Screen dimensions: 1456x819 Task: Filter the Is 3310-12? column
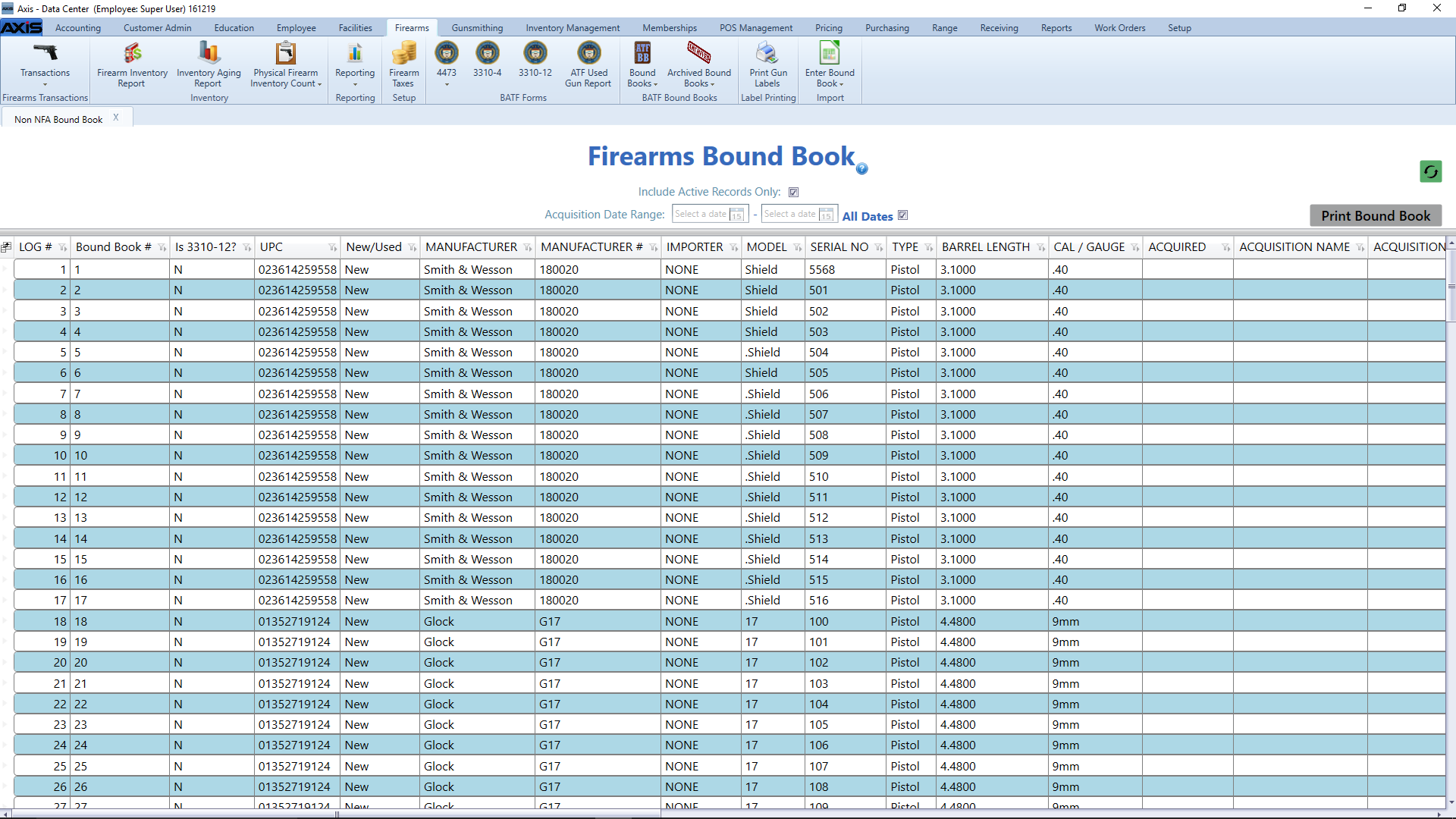coord(247,248)
